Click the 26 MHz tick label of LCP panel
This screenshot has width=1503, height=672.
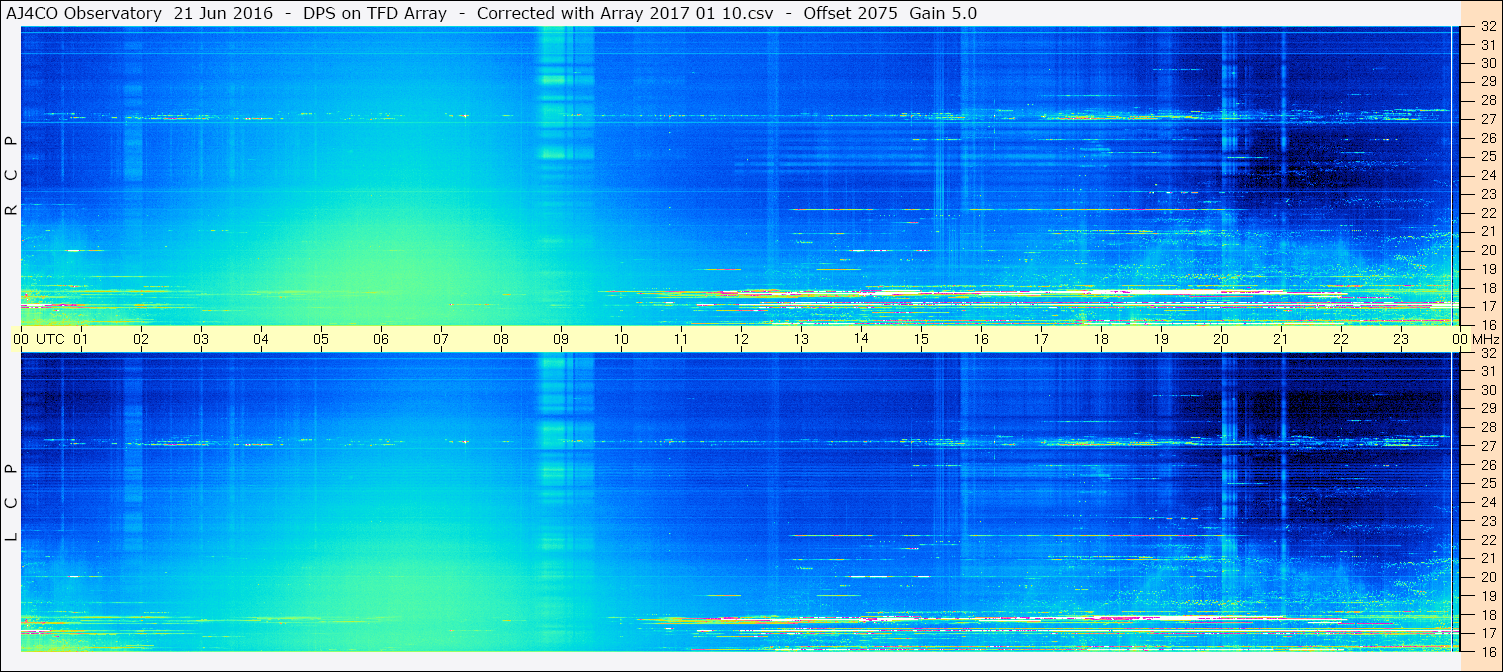click(x=1488, y=465)
